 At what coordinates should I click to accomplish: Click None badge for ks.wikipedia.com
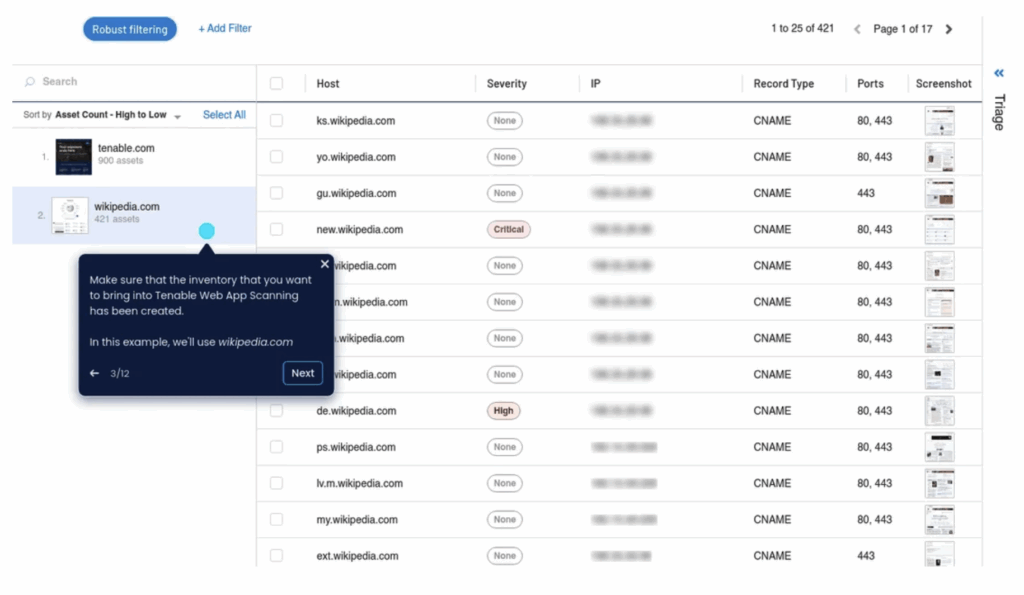click(504, 121)
